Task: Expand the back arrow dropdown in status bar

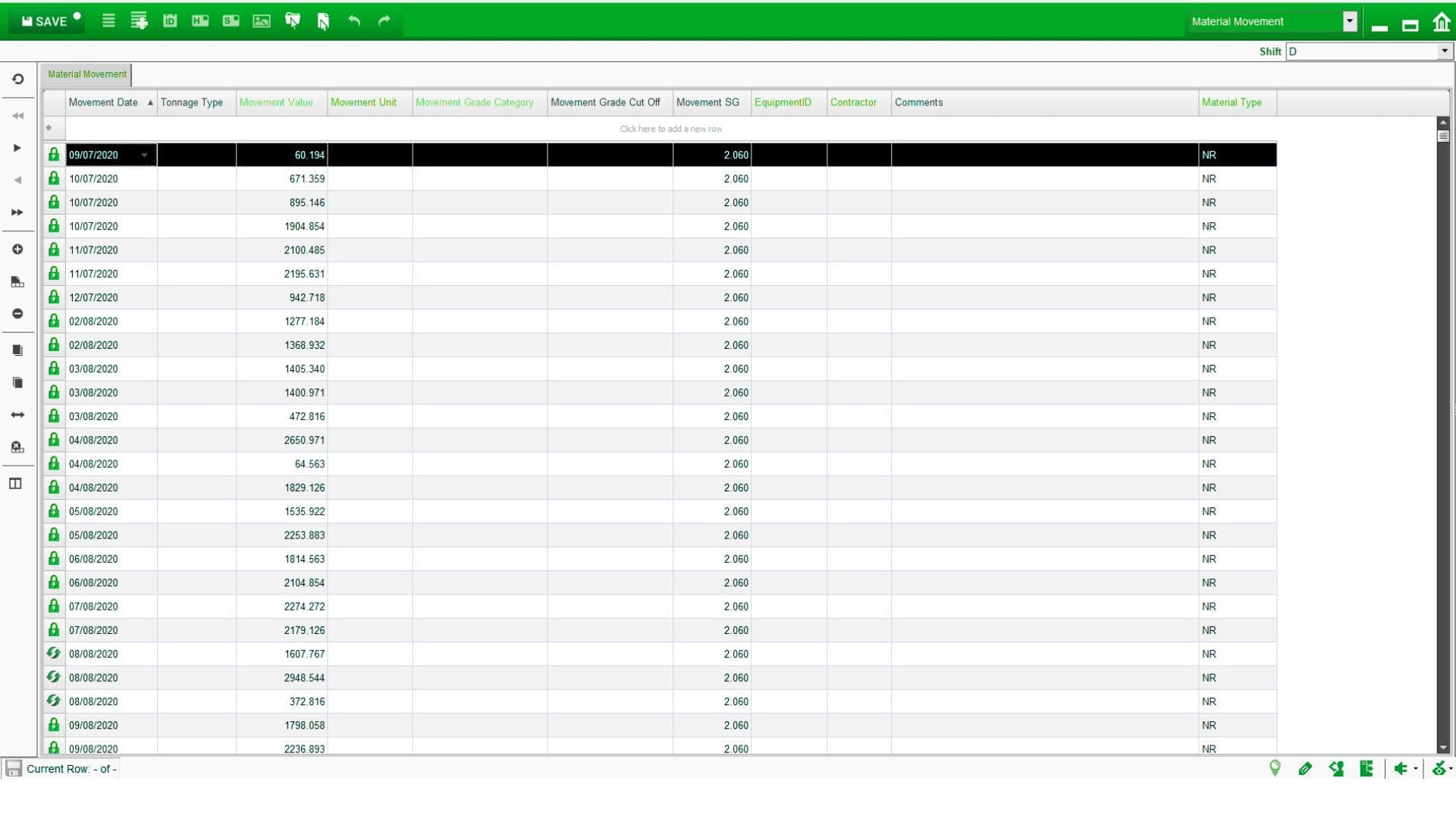Action: [1415, 770]
